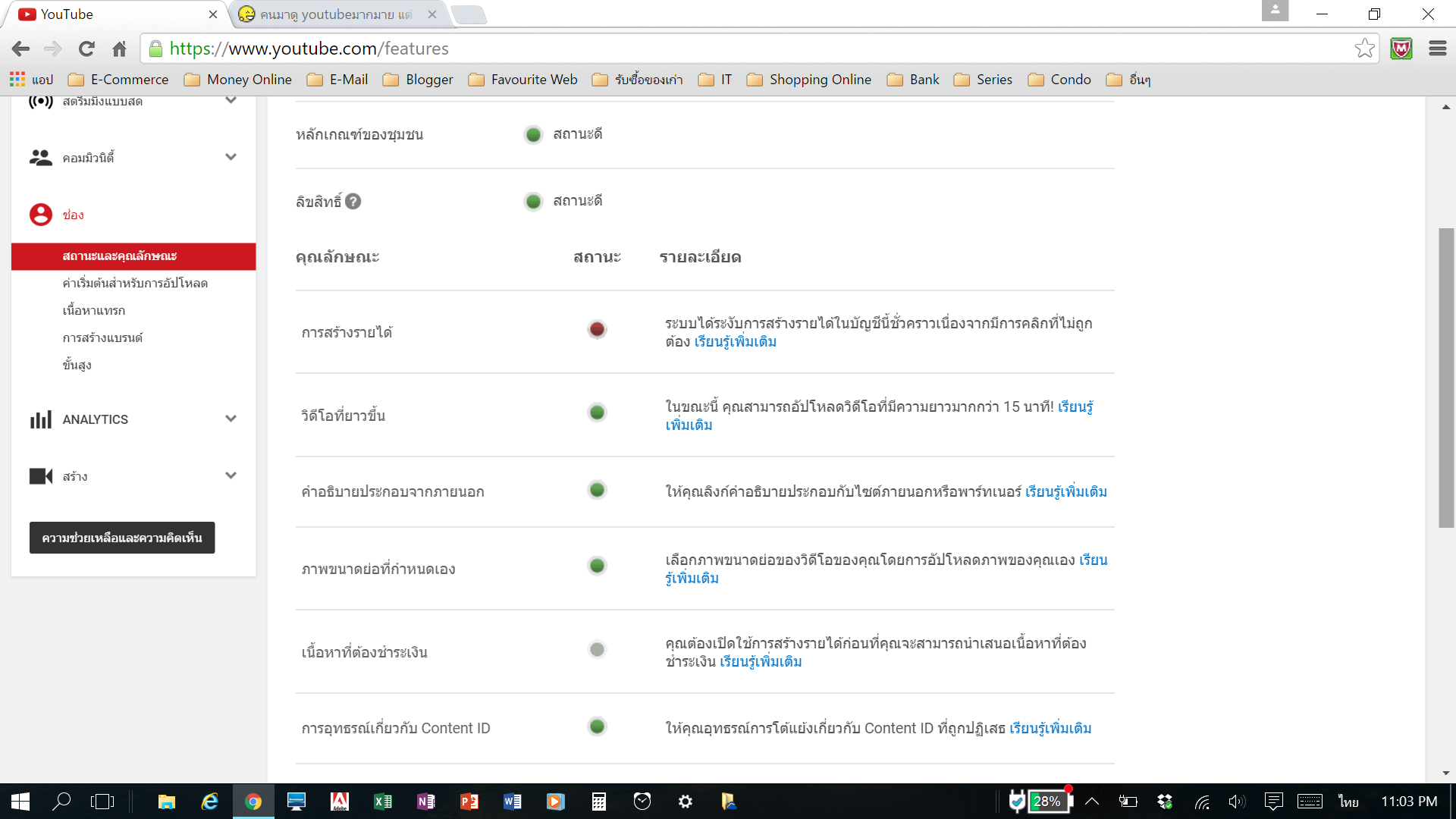Click the red monetization status indicator

[x=597, y=329]
